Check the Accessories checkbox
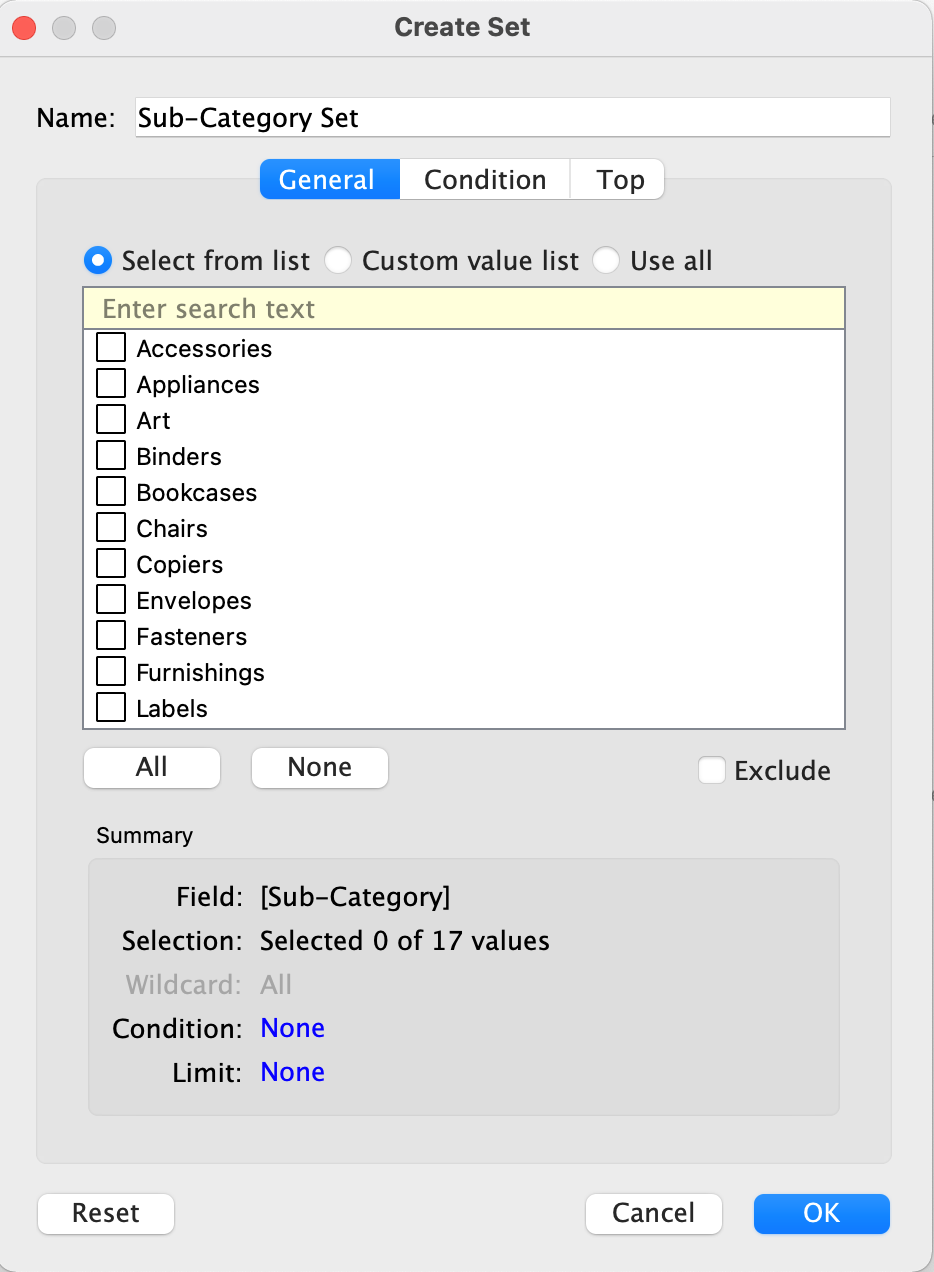The image size is (934, 1272). (111, 348)
